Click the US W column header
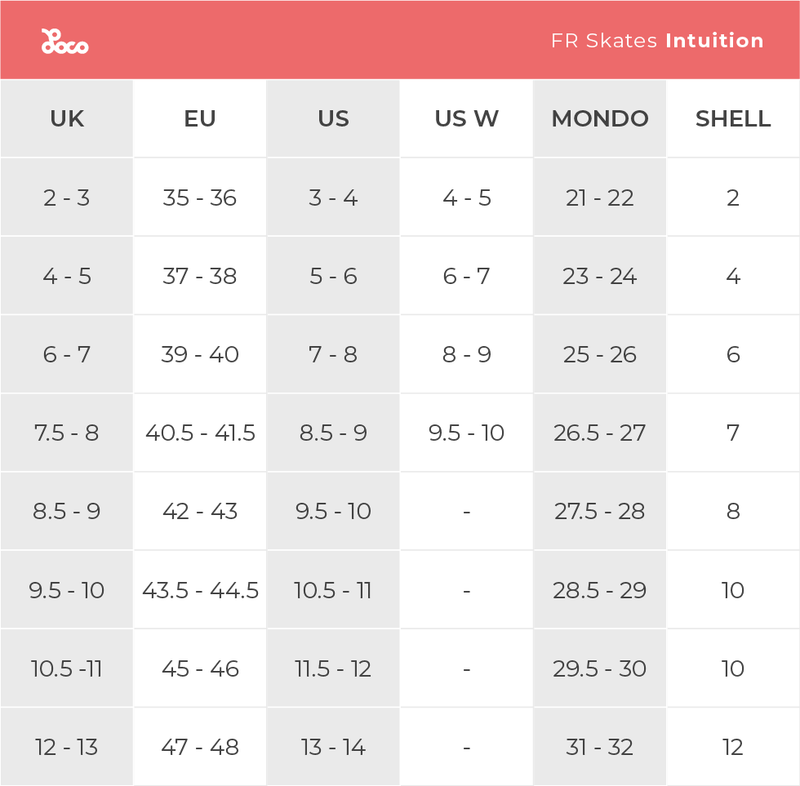800x786 pixels. click(x=466, y=118)
